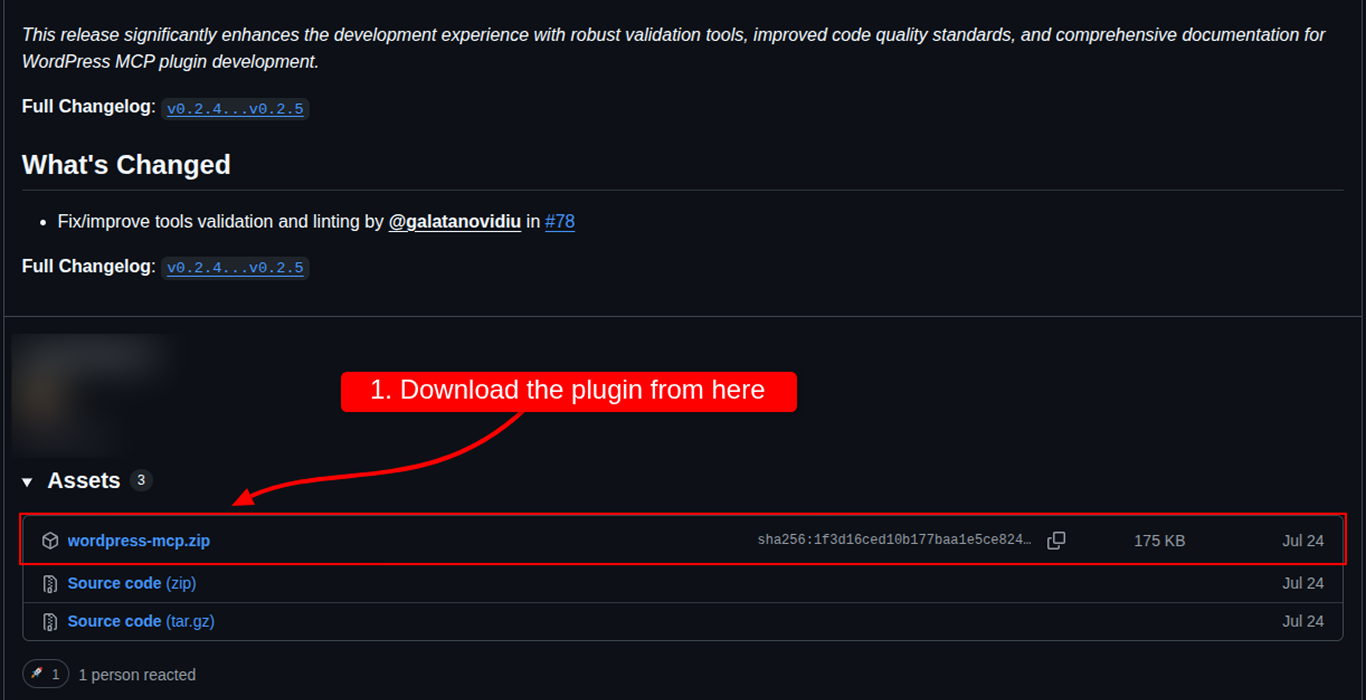Screen dimensions: 1366x700
Task: Toggle your rocket reaction on the release
Action: pos(45,674)
